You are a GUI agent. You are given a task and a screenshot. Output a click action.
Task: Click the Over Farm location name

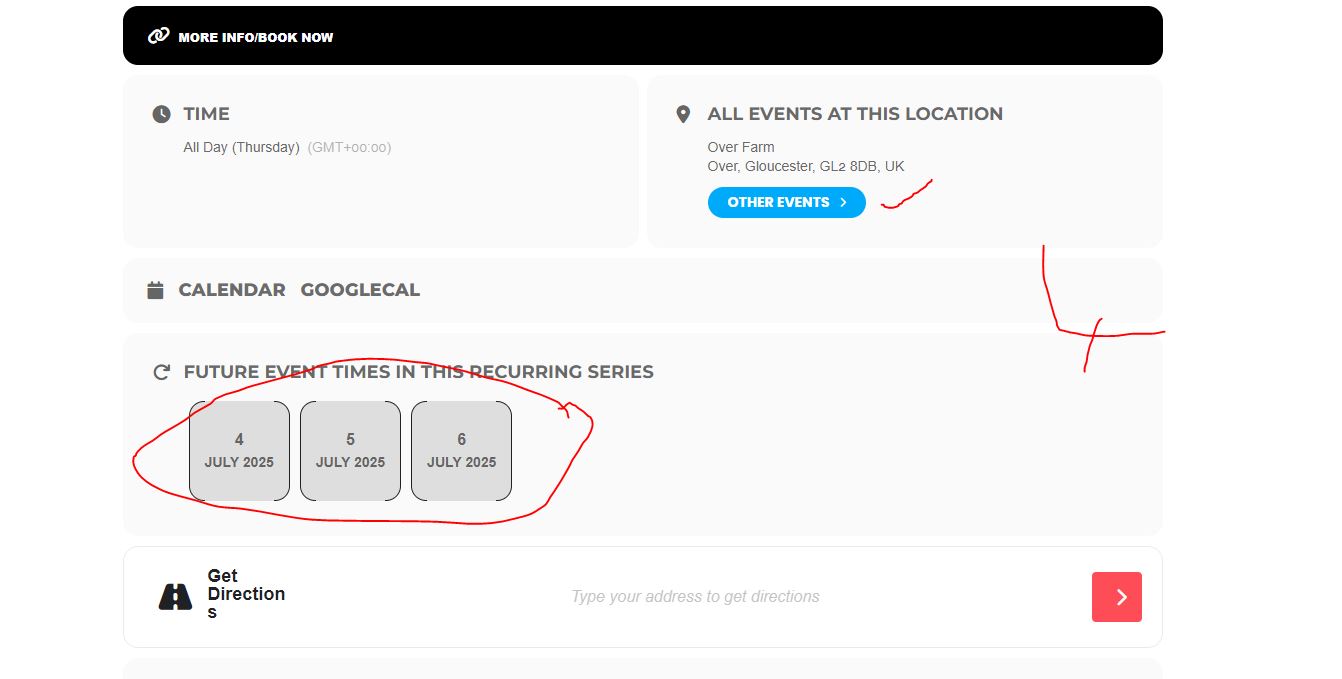coord(741,147)
